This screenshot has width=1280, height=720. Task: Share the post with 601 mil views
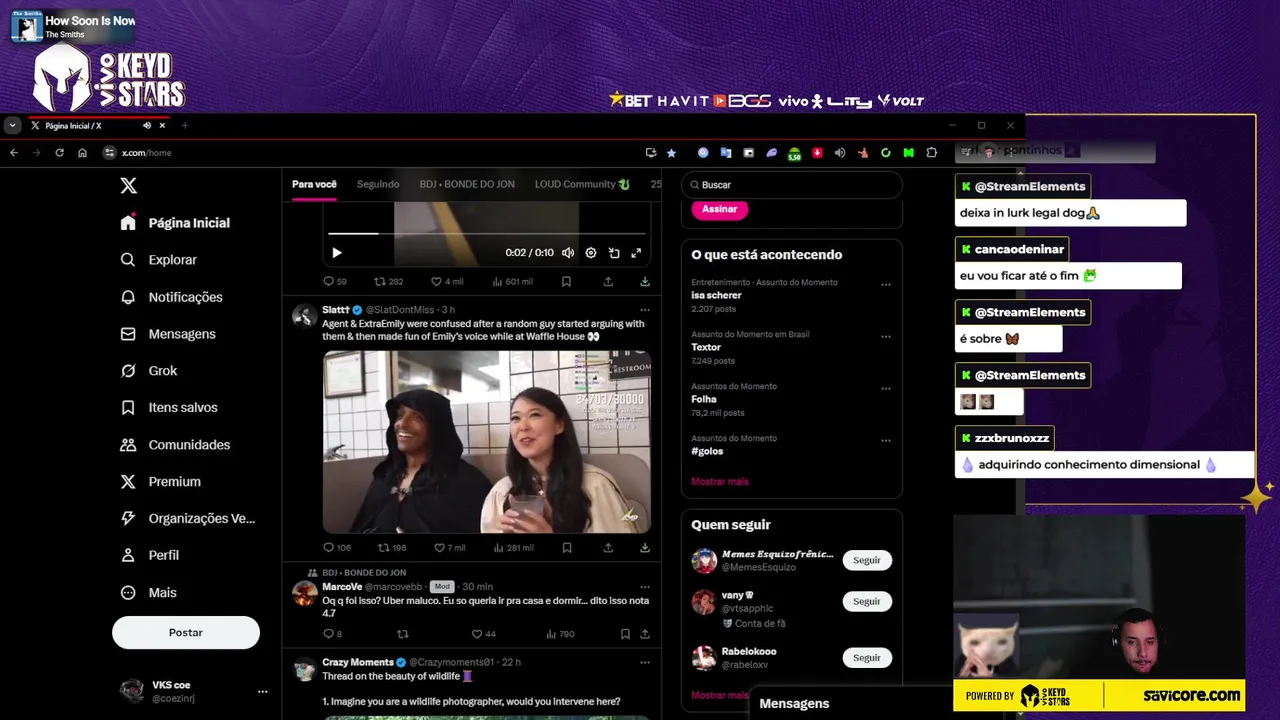click(608, 282)
